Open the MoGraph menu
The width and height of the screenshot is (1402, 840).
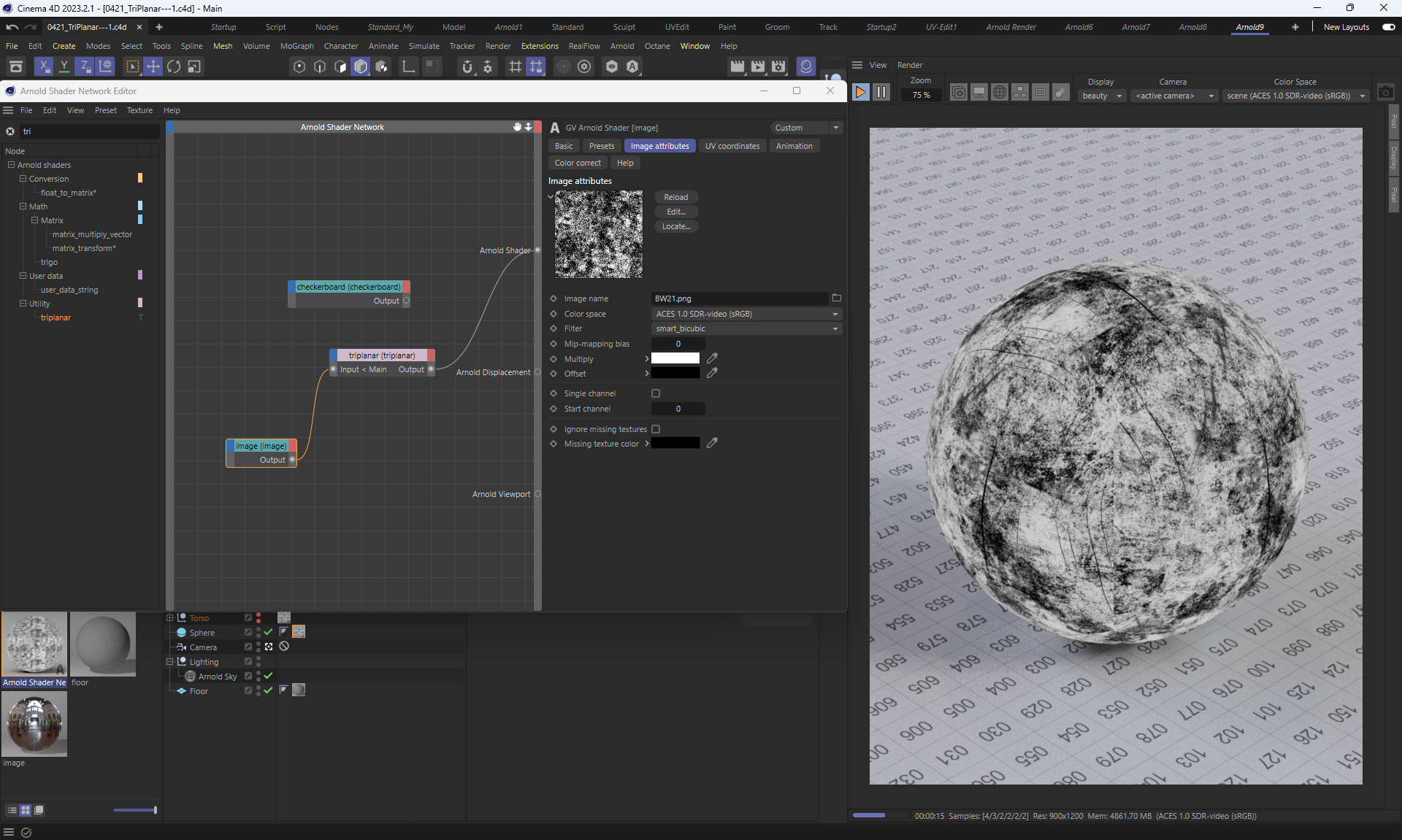[296, 46]
